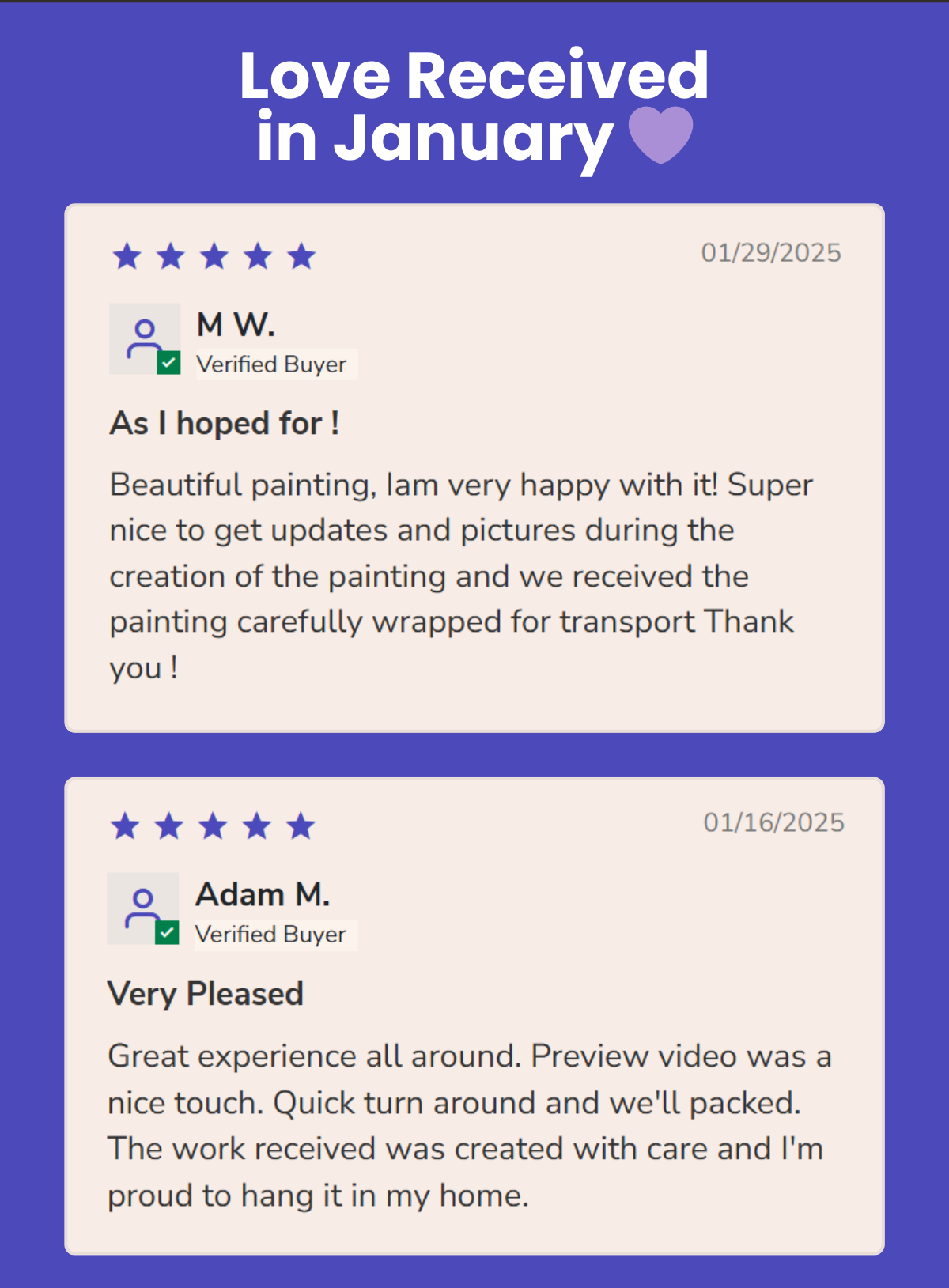The height and width of the screenshot is (1288, 949).
Task: Click fifth star in Adam M.'s rating
Action: 301,826
